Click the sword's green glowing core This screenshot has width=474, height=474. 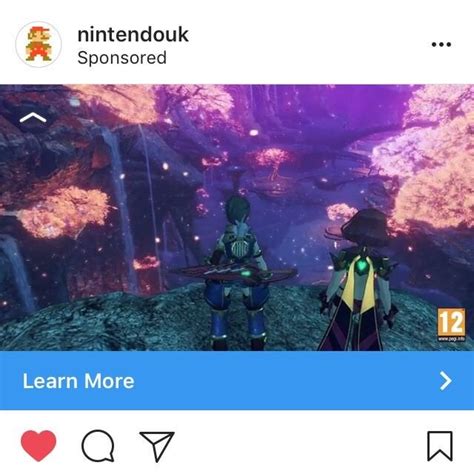coord(246,274)
